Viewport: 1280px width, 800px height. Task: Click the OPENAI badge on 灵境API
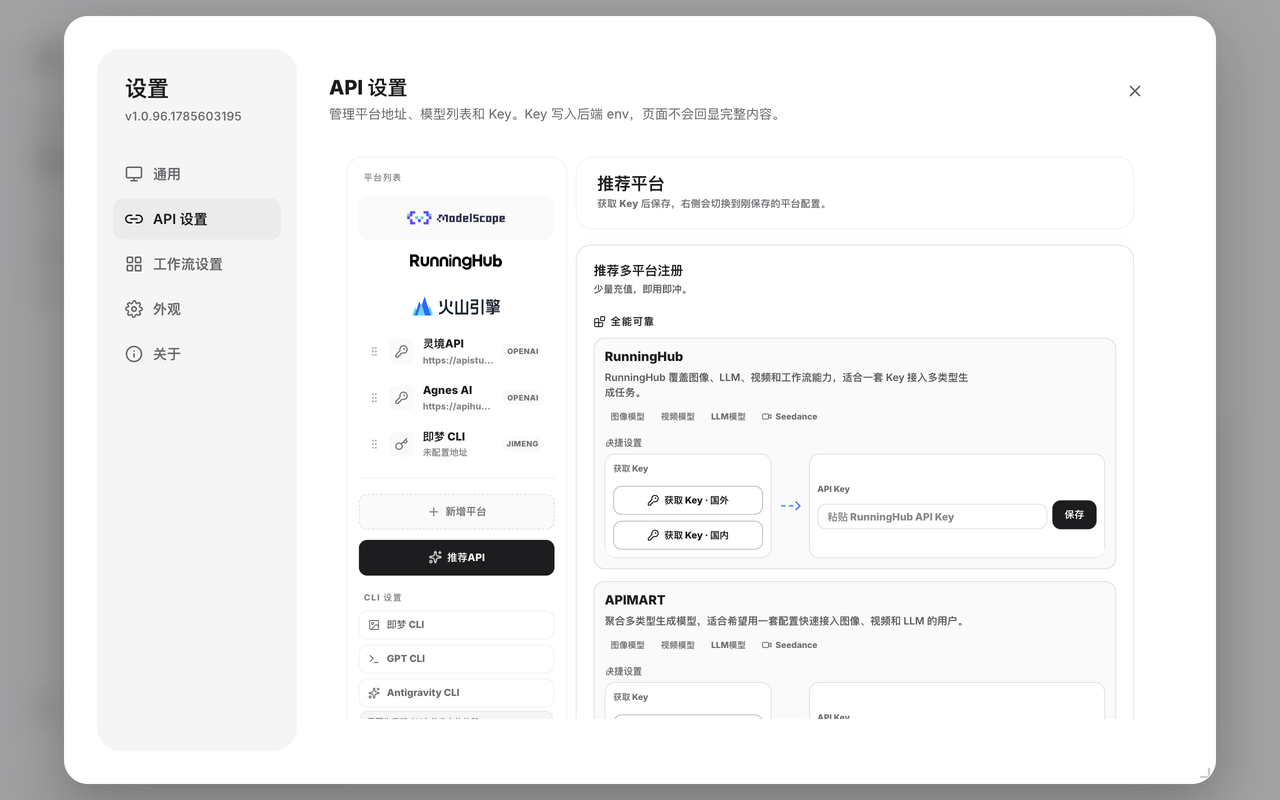point(523,352)
